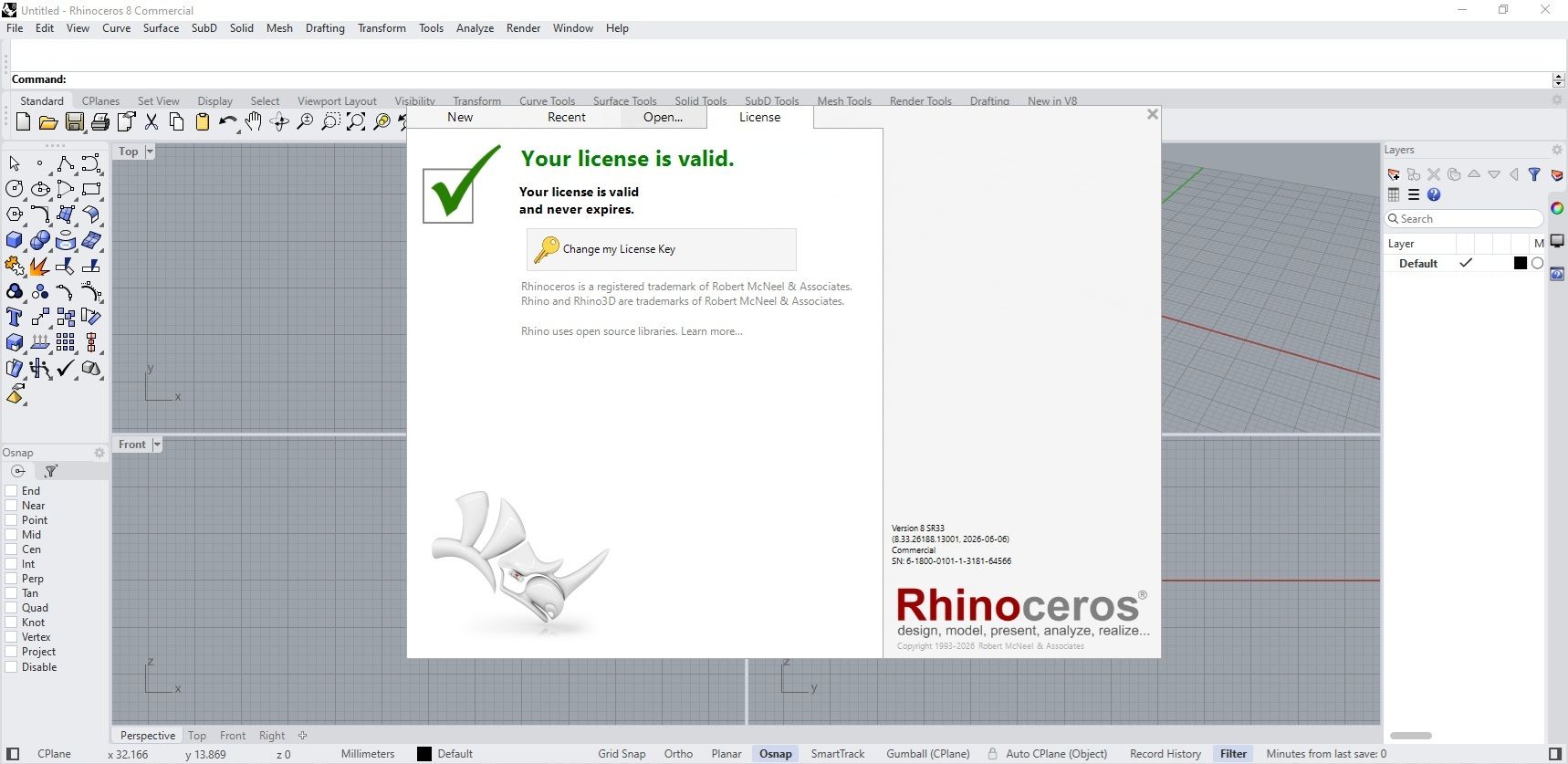The image size is (1568, 764).
Task: Select the Ellipse tool
Action: pos(40,189)
